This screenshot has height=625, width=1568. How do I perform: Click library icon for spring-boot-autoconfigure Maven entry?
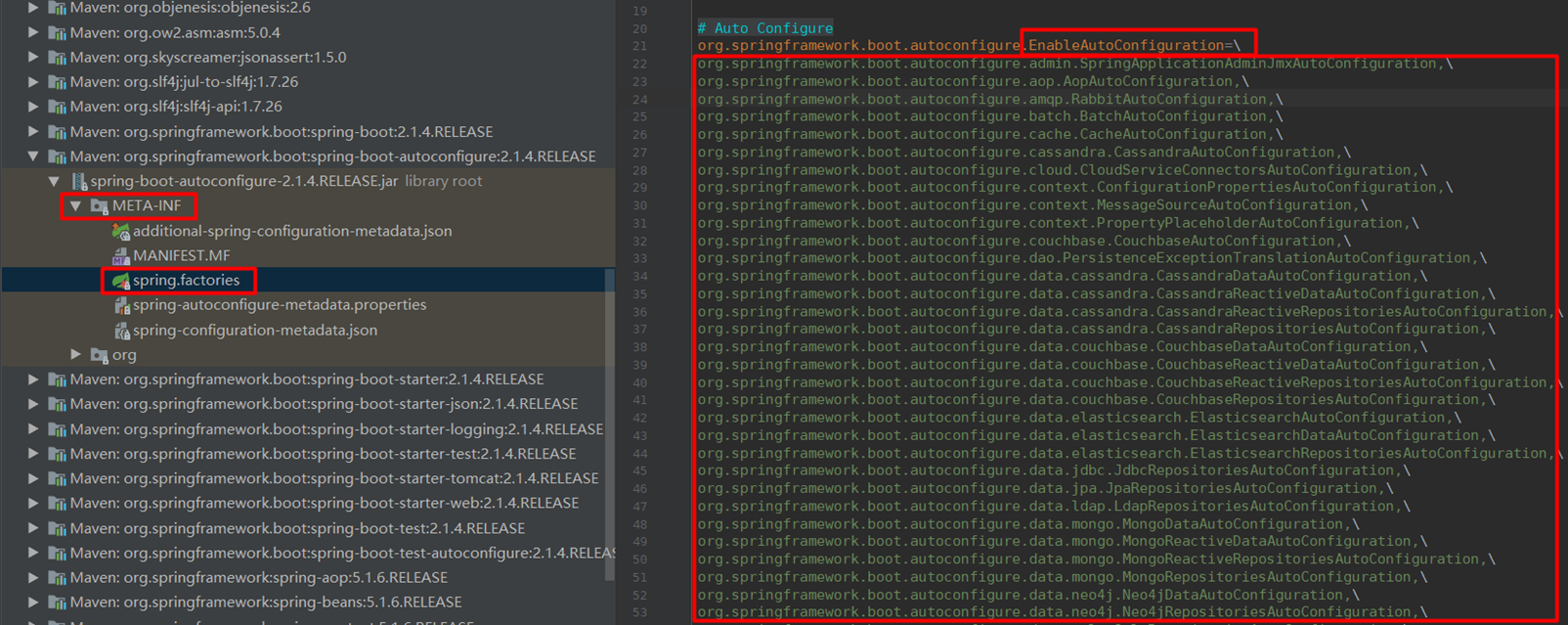pyautogui.click(x=57, y=156)
